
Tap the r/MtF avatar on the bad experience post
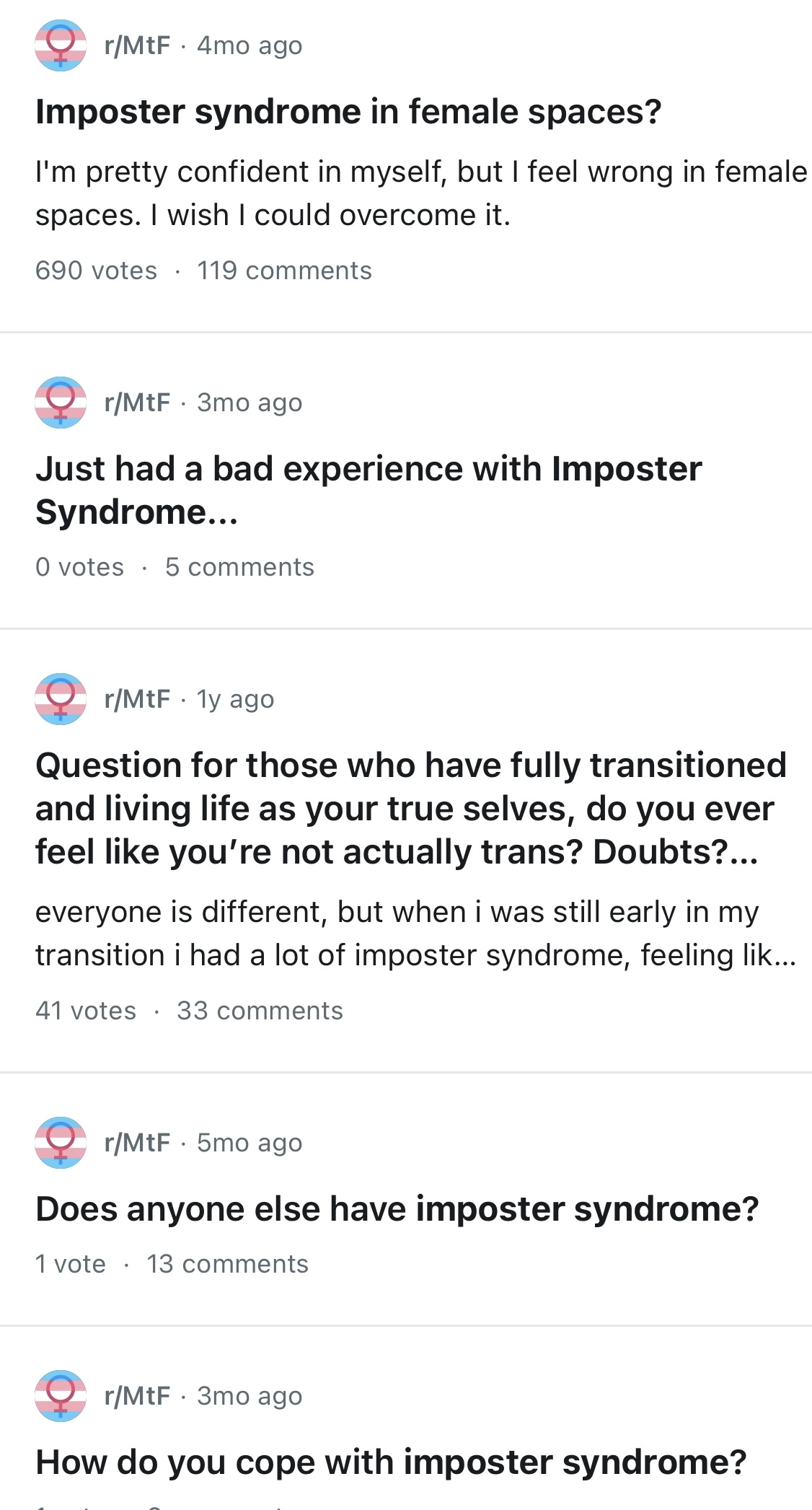(61, 403)
